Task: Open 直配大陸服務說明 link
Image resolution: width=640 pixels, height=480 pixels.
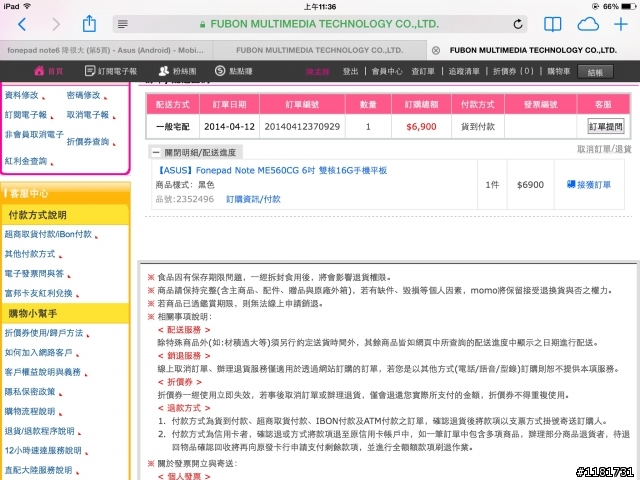Action: (x=38, y=470)
